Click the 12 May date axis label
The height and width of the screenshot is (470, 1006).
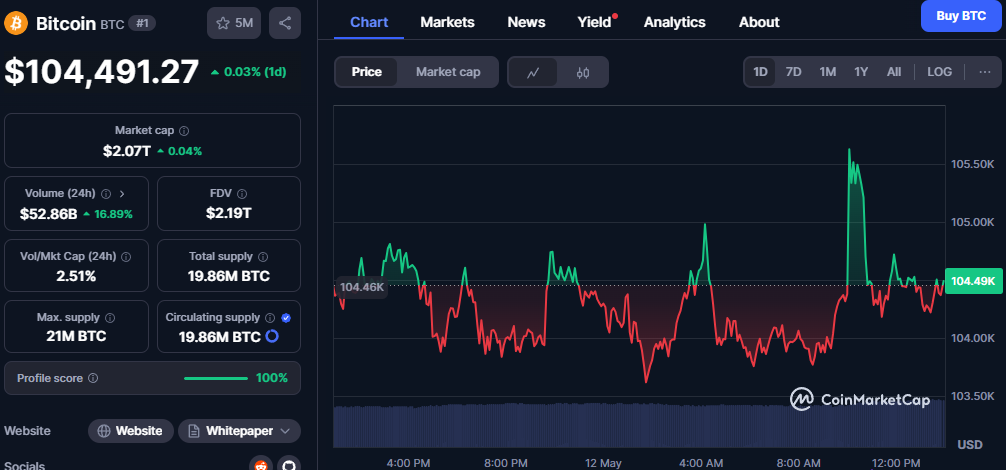[602, 463]
